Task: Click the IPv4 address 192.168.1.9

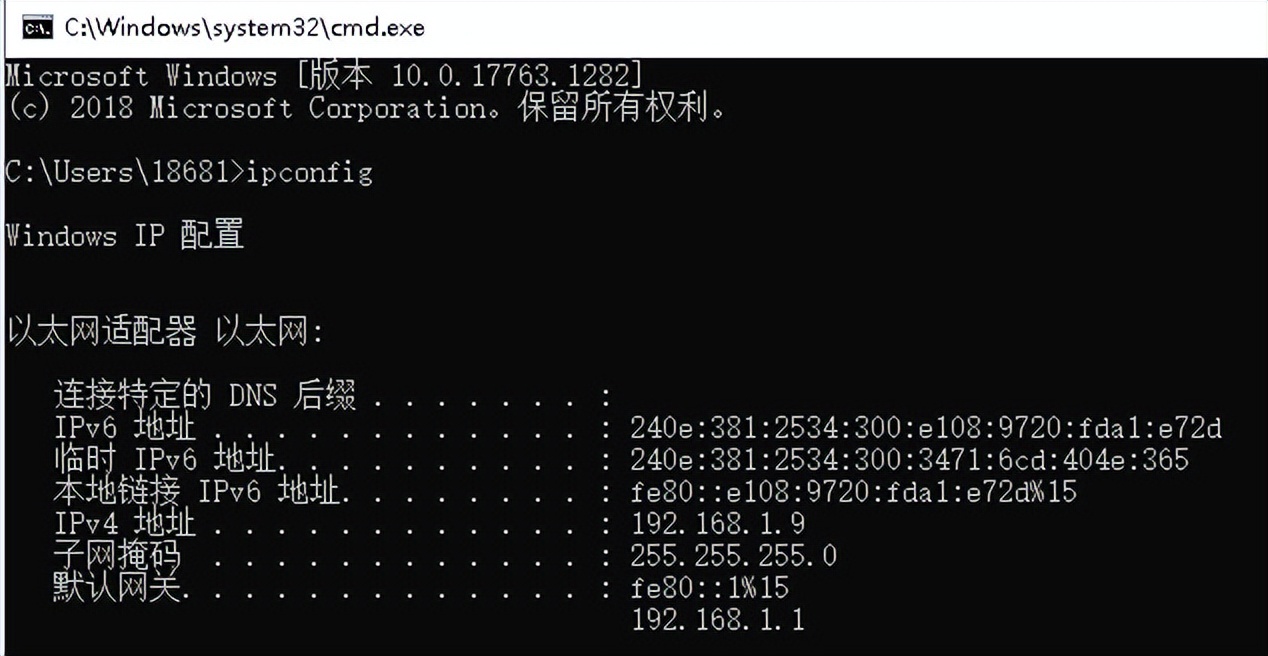Action: click(x=717, y=524)
